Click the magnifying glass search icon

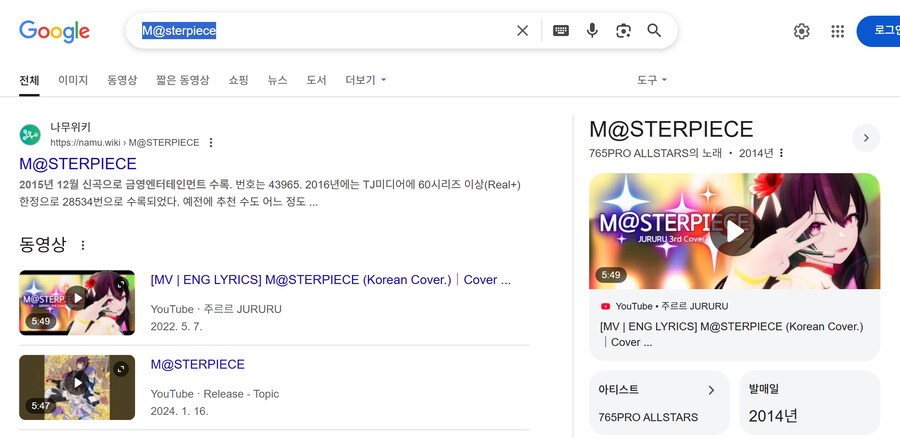(654, 30)
